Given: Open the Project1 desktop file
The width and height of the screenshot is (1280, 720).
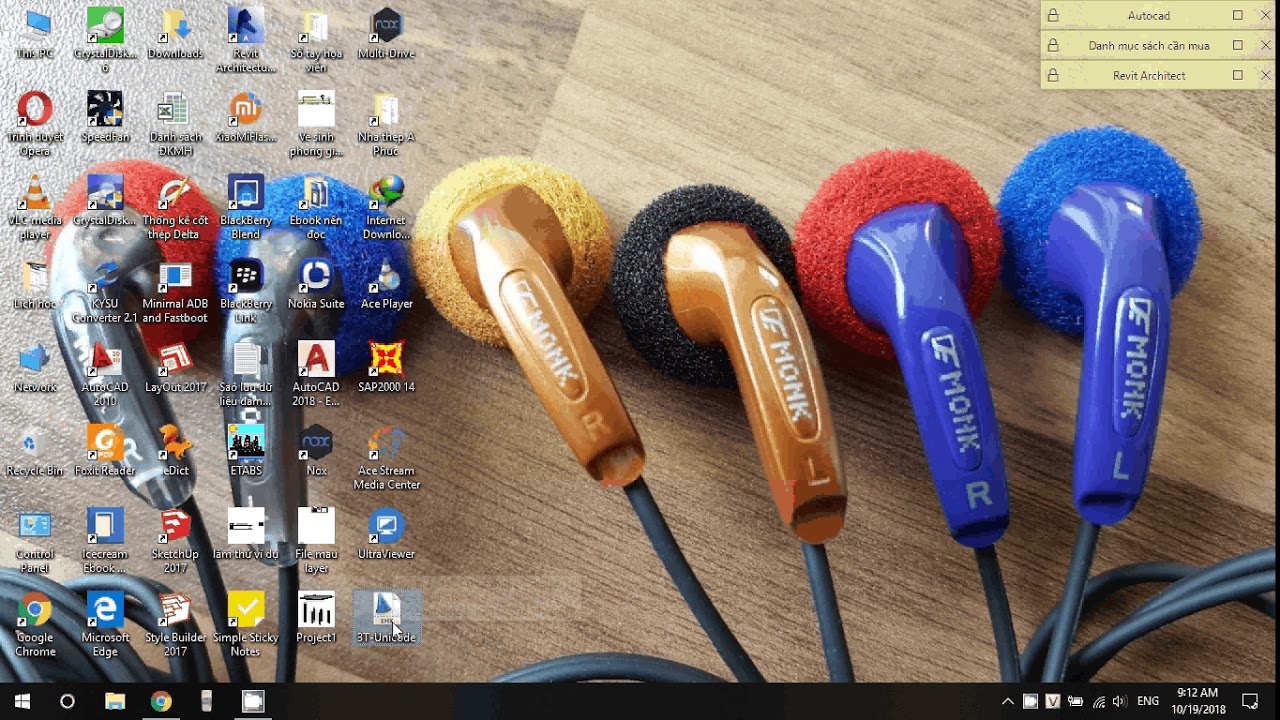Looking at the screenshot, I should point(316,617).
